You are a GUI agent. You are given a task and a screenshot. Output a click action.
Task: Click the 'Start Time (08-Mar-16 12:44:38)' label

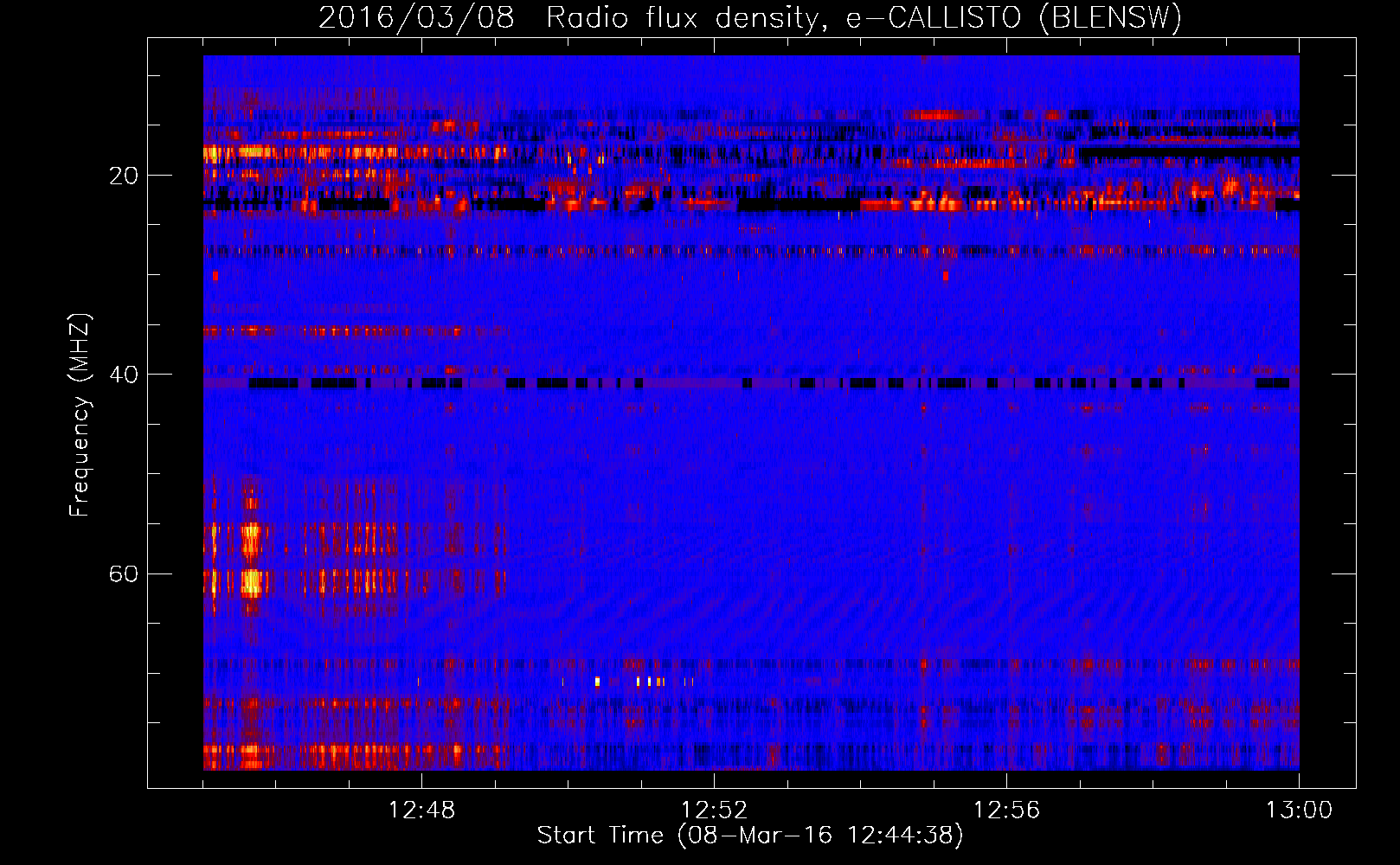click(750, 836)
